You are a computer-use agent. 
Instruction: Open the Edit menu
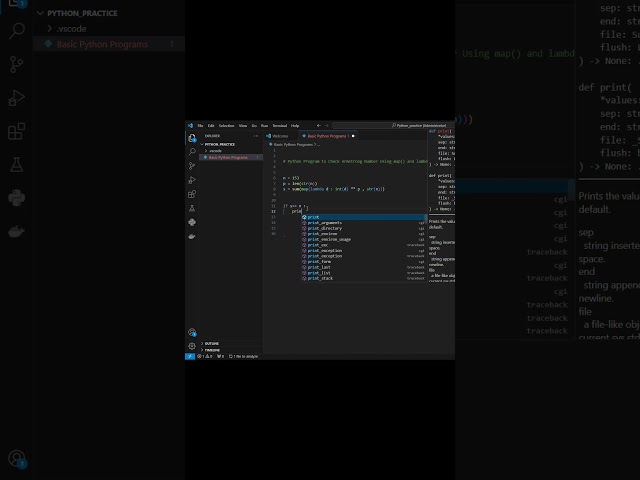coord(211,125)
